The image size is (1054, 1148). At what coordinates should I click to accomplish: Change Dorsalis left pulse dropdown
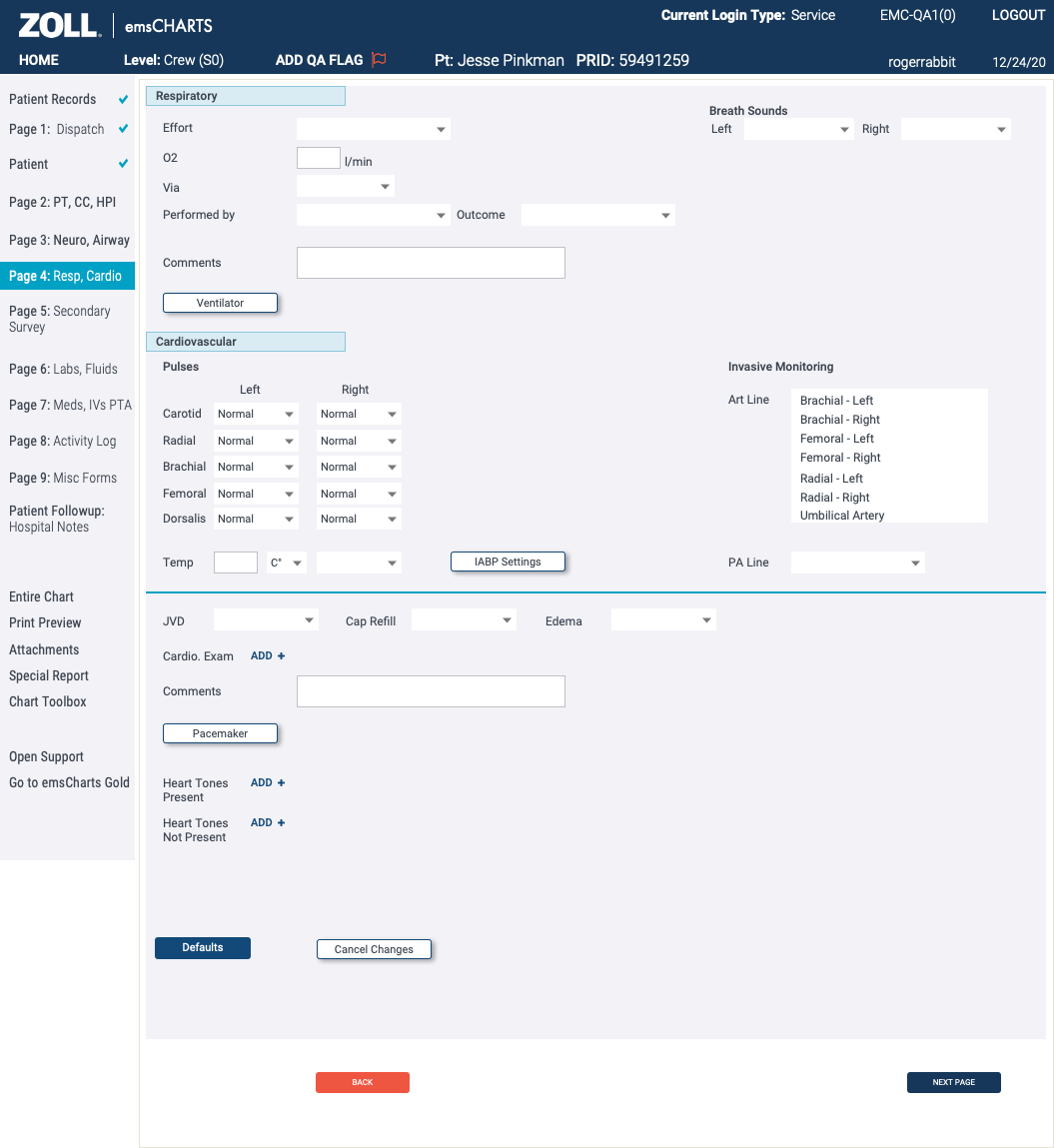256,519
